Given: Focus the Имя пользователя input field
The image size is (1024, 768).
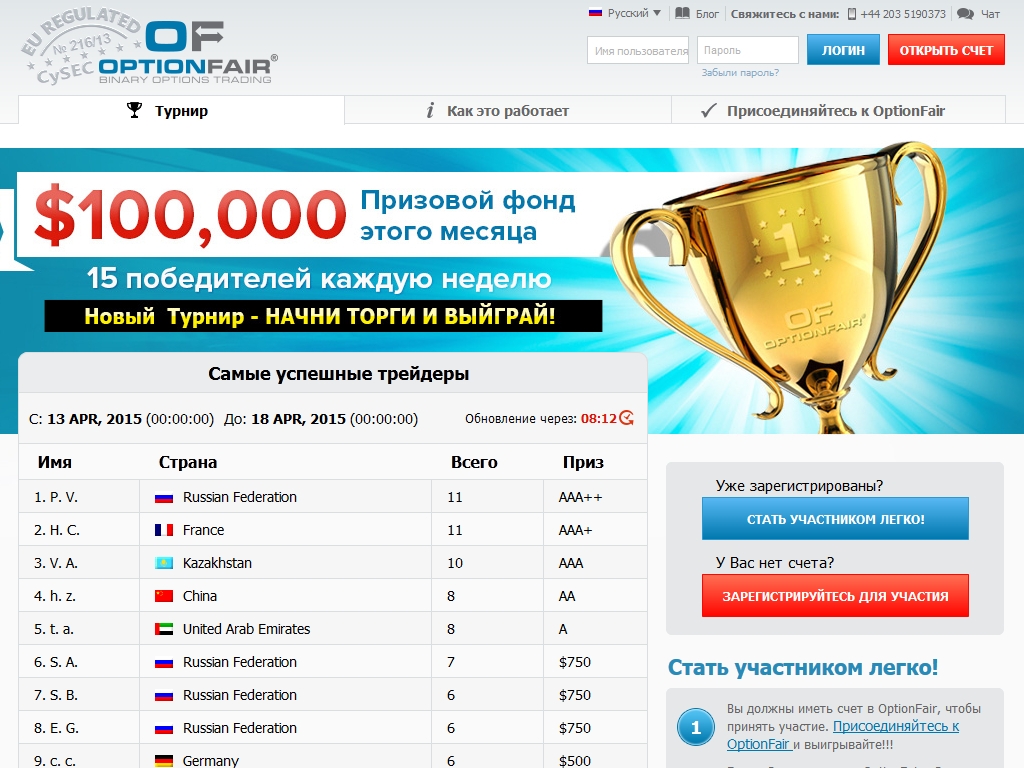Looking at the screenshot, I should click(638, 50).
